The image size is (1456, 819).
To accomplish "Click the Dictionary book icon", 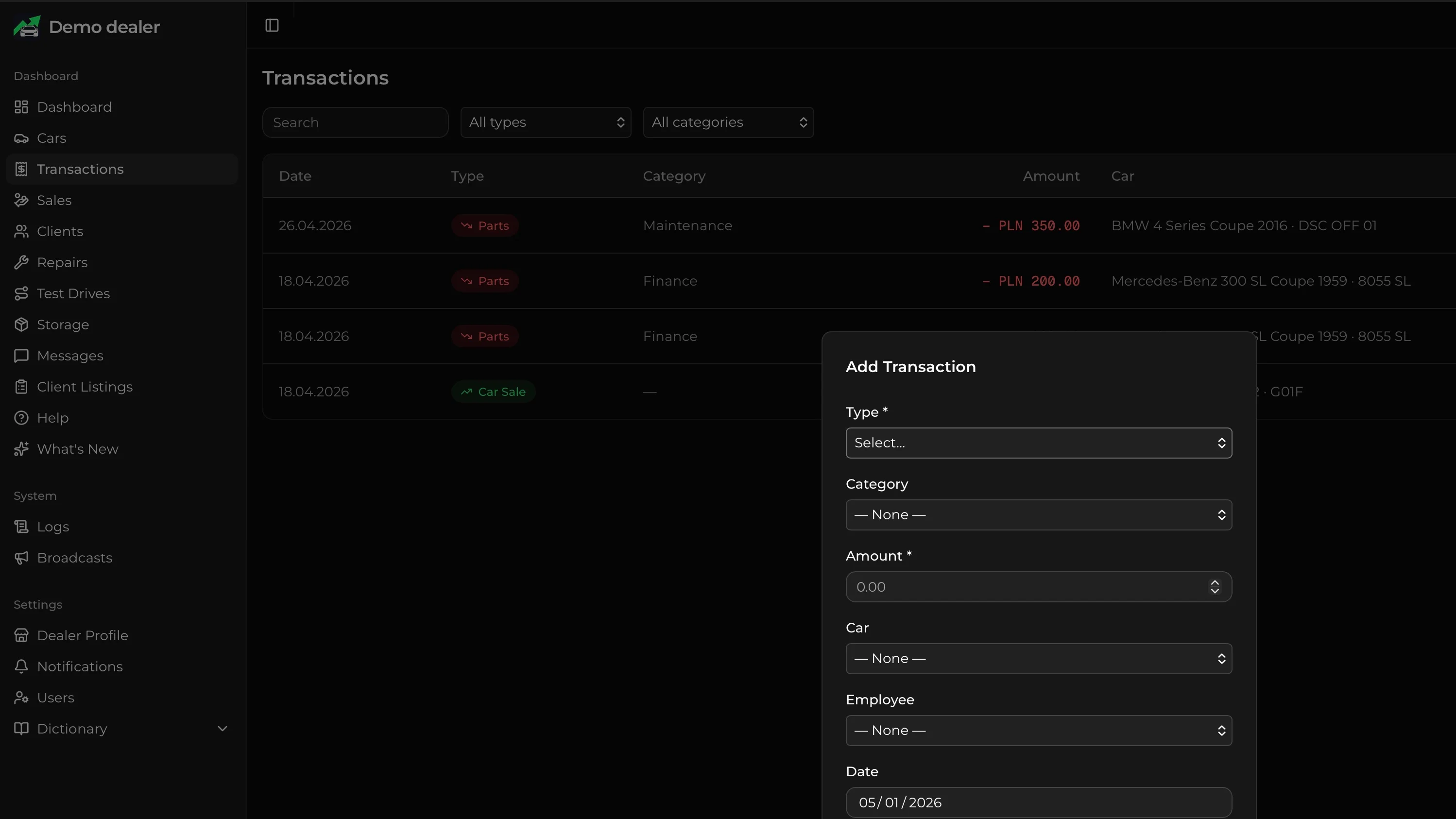I will click(x=21, y=729).
